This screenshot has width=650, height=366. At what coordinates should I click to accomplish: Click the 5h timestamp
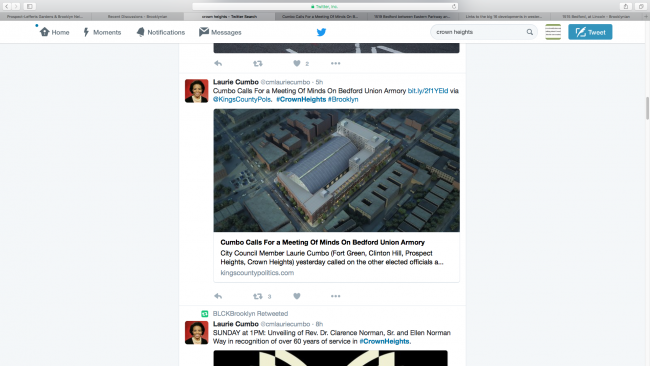point(319,82)
